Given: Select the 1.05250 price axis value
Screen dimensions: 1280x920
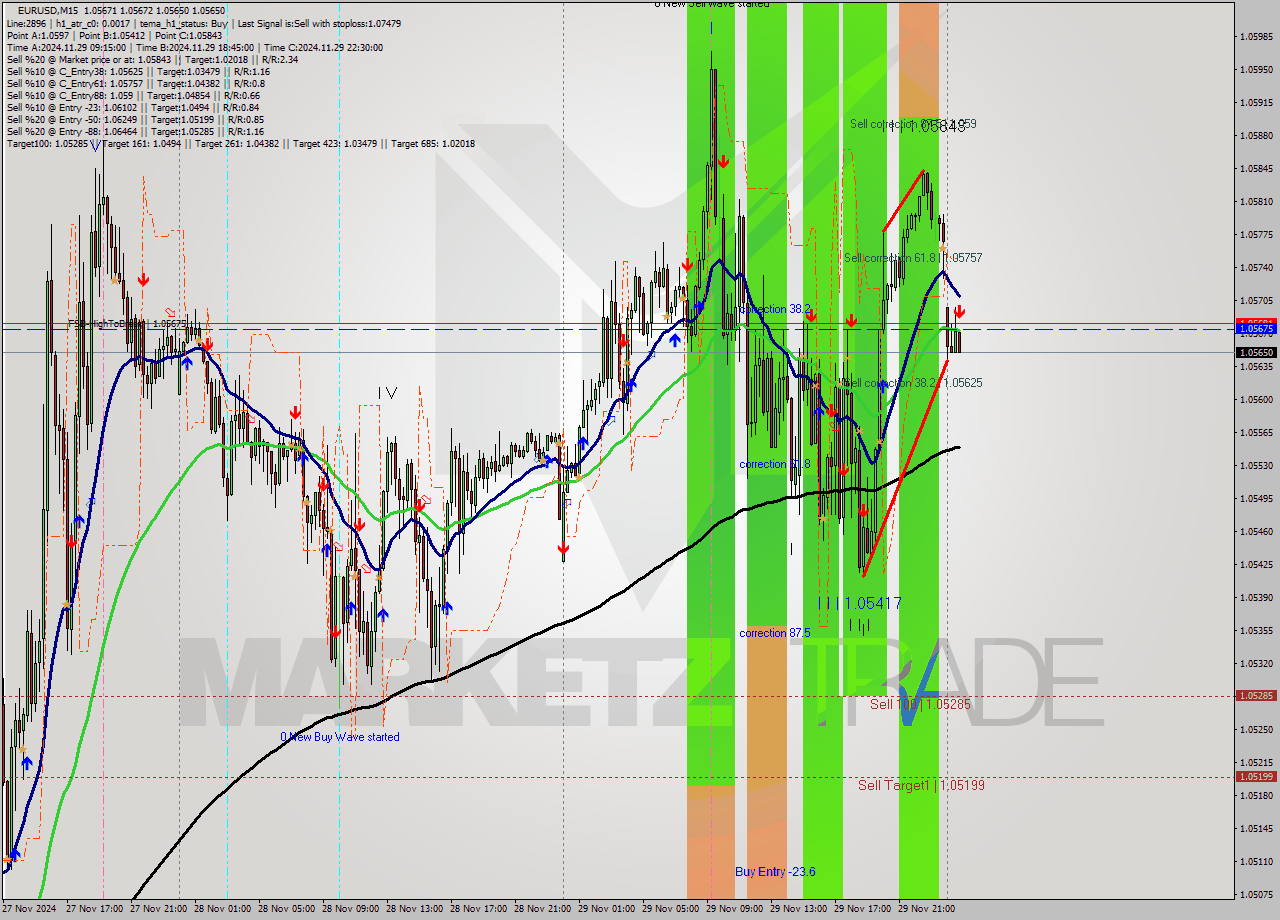Looking at the screenshot, I should tap(1255, 730).
